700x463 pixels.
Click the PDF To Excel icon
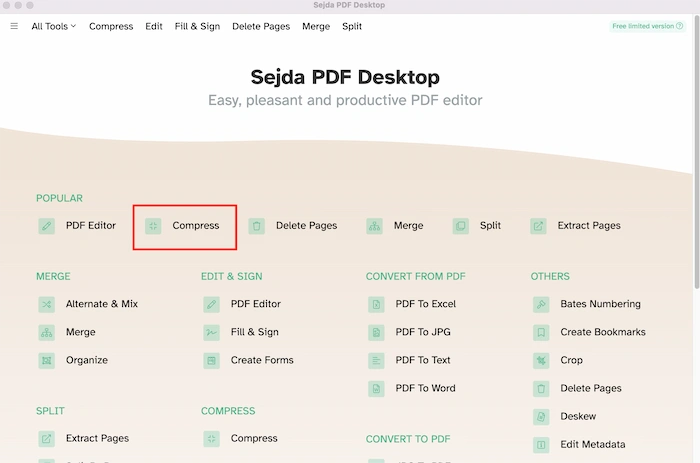point(376,304)
